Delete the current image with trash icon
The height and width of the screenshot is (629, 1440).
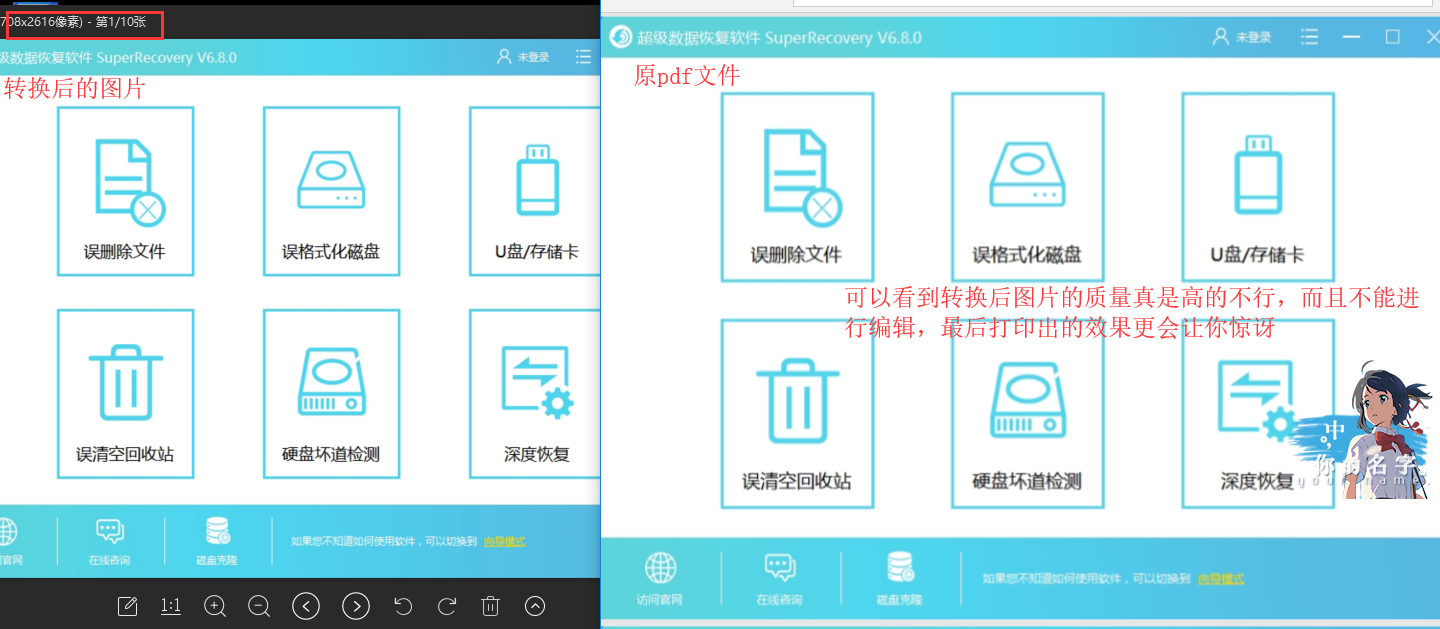(x=490, y=606)
